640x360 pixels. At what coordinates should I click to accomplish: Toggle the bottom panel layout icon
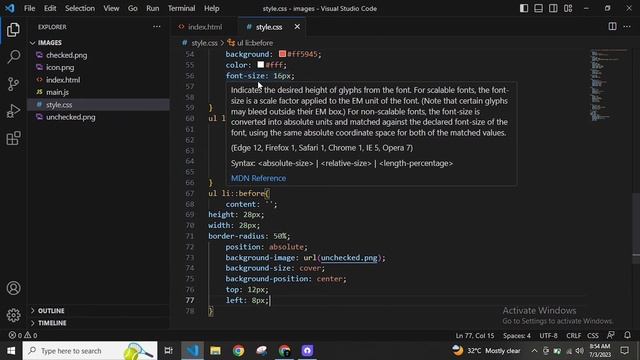click(538, 8)
